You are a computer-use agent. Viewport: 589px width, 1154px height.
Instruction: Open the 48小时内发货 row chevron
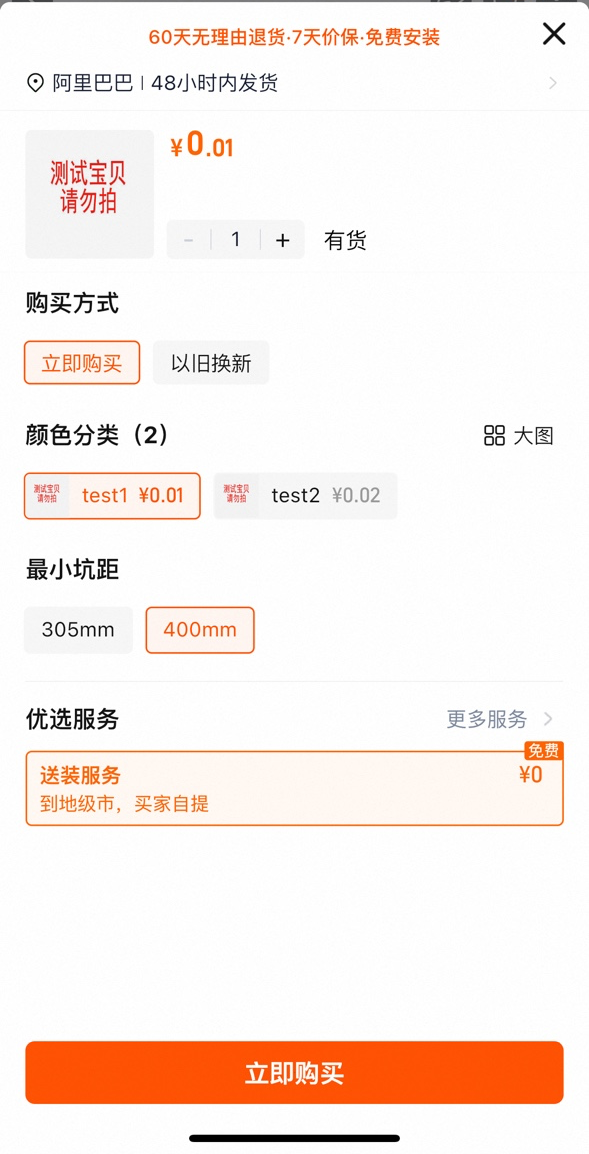(552, 83)
